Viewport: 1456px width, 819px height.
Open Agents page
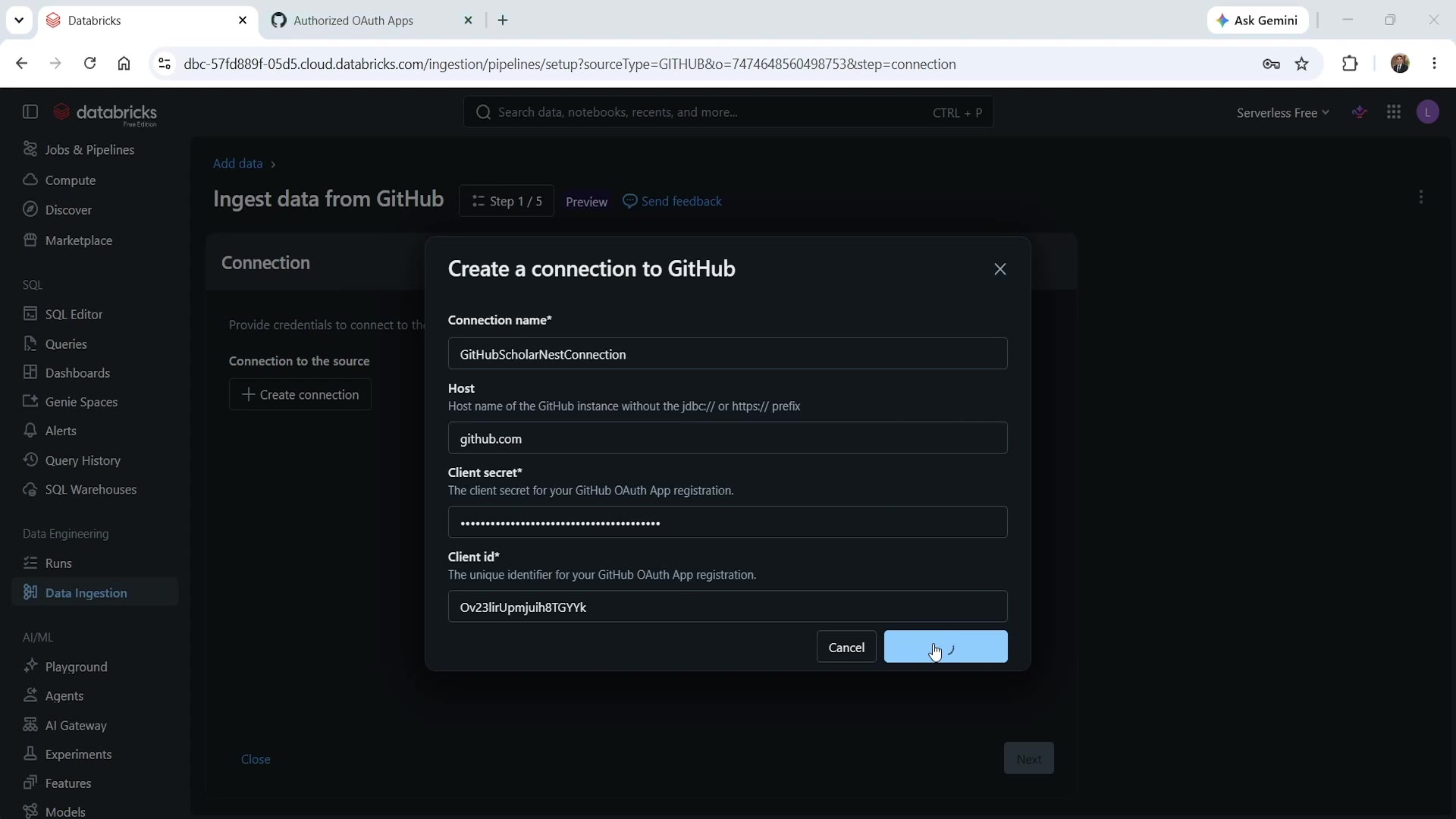click(64, 695)
